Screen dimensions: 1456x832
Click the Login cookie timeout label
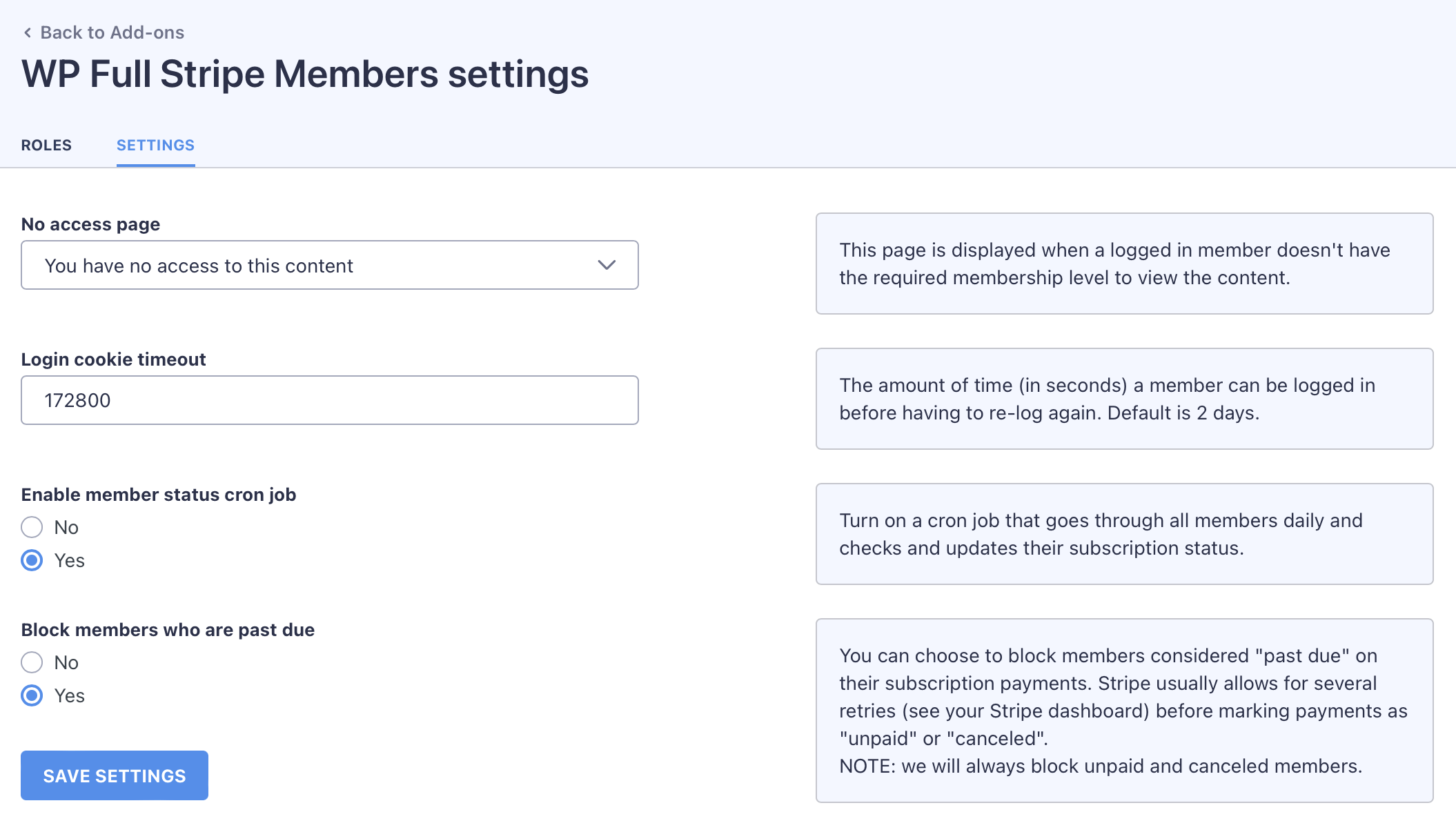(x=113, y=359)
